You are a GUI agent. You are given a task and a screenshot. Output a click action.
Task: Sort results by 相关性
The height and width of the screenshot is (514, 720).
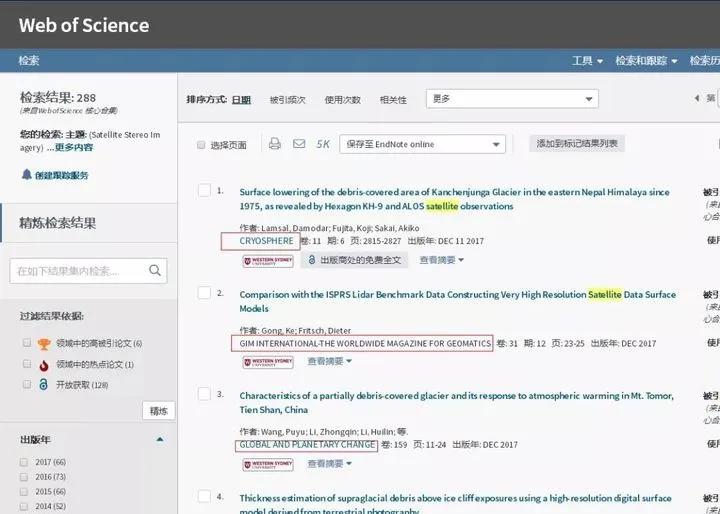click(393, 100)
